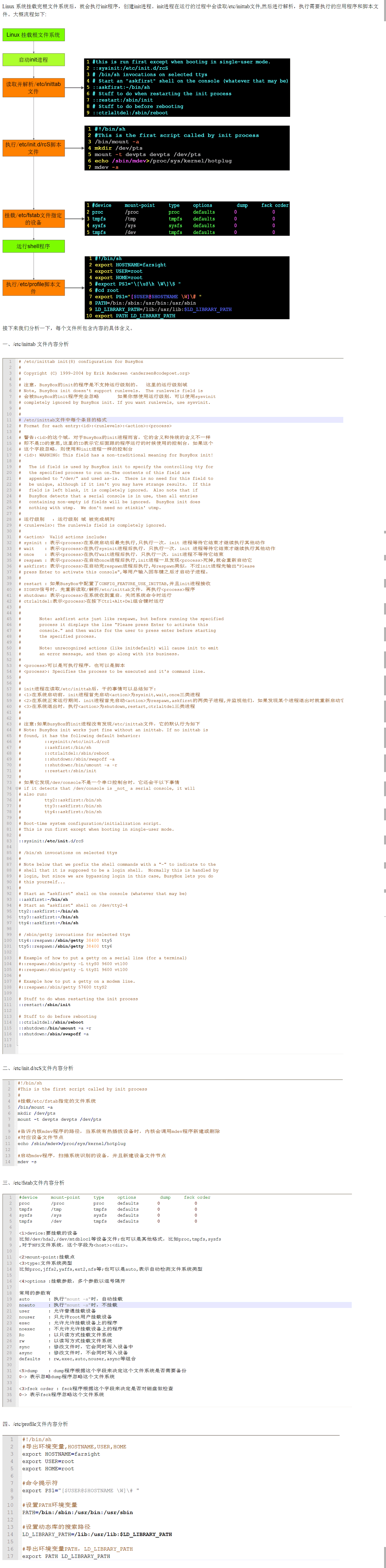
Task: Click the 'Linux 挂载根文件系统' flowchart box
Action: [x=34, y=35]
